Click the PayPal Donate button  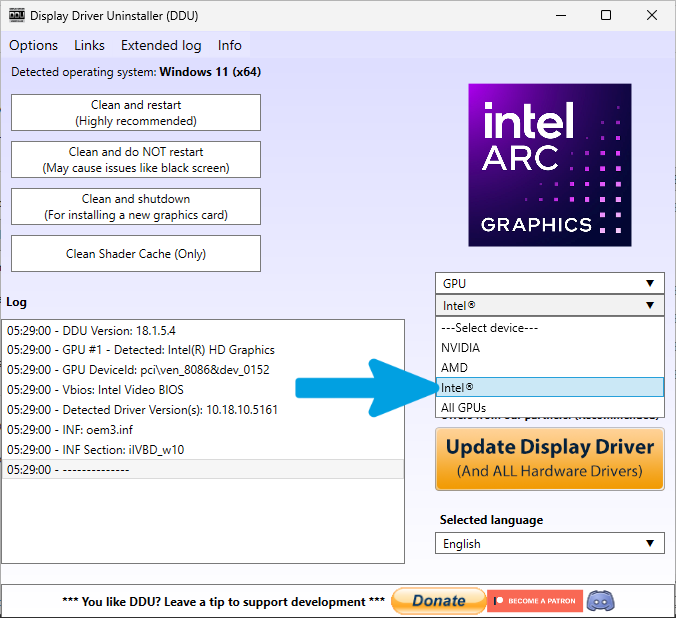[438, 601]
